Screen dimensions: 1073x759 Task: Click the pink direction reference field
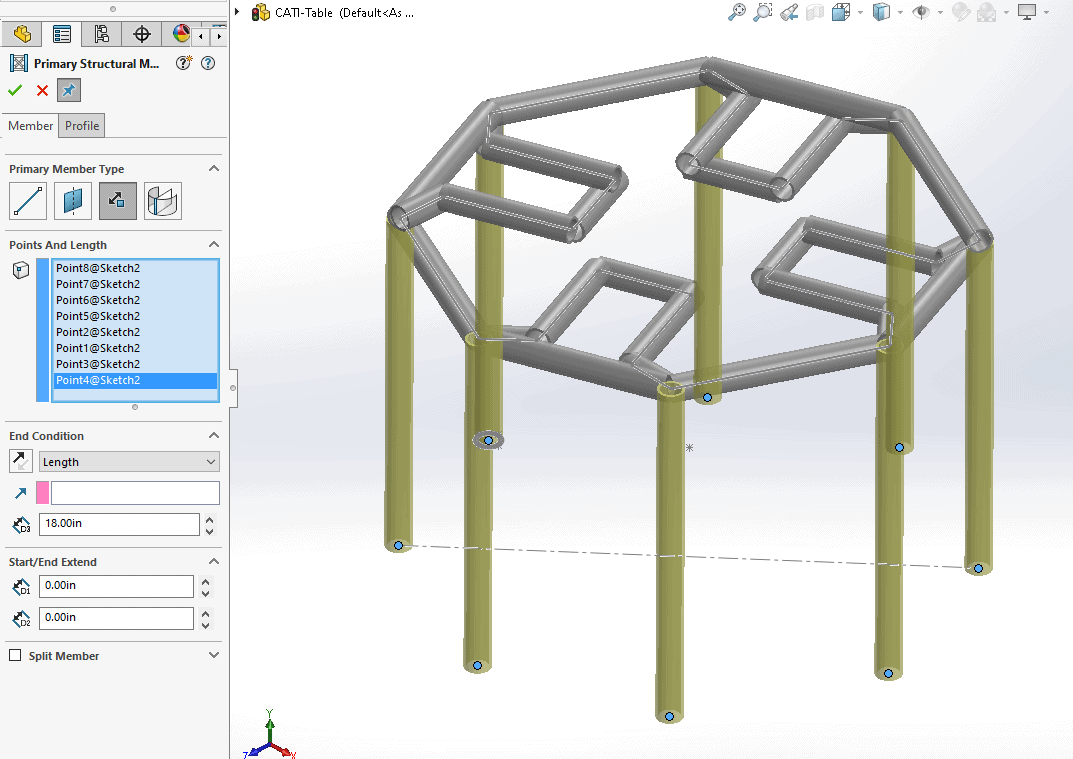click(x=135, y=493)
